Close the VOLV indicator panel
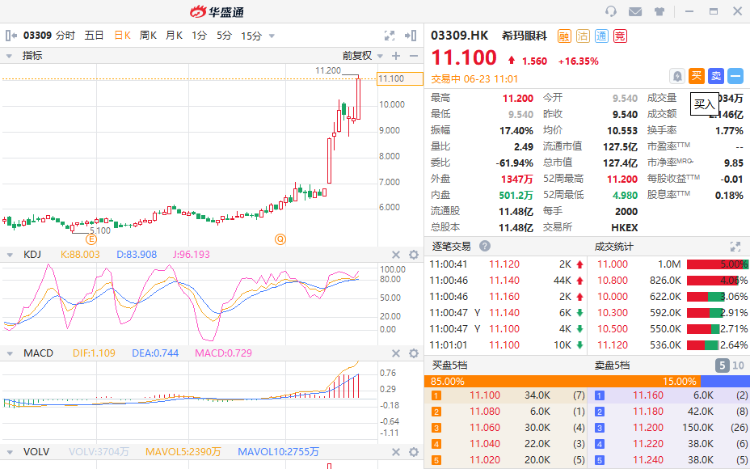 (396, 452)
